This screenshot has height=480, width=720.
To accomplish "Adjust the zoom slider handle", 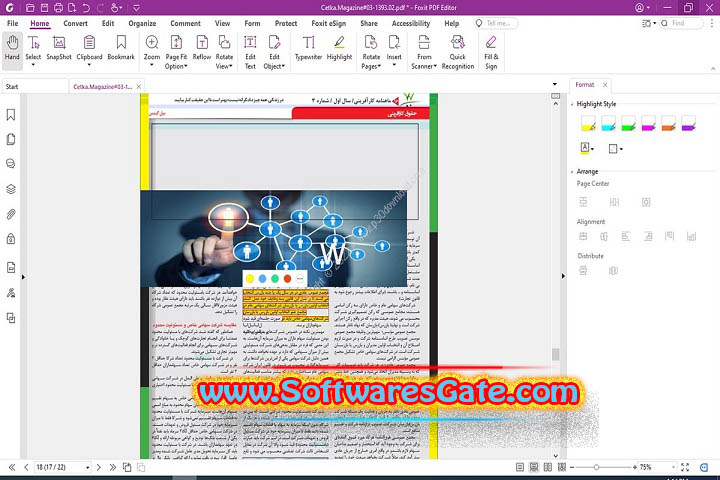I will point(596,467).
